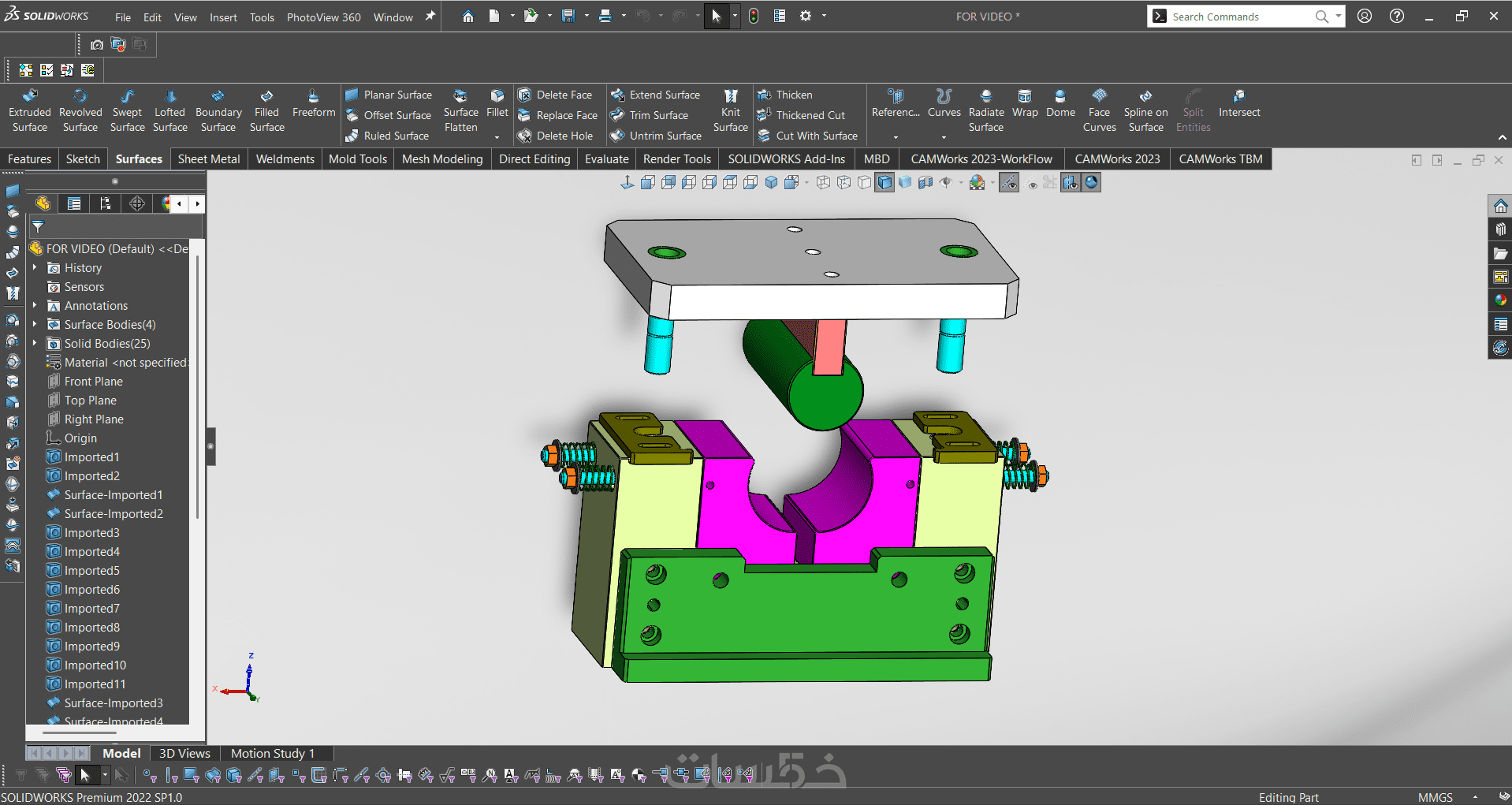Viewport: 1512px width, 805px height.
Task: Expand the Solid Bodies(25) folder
Action: click(35, 344)
